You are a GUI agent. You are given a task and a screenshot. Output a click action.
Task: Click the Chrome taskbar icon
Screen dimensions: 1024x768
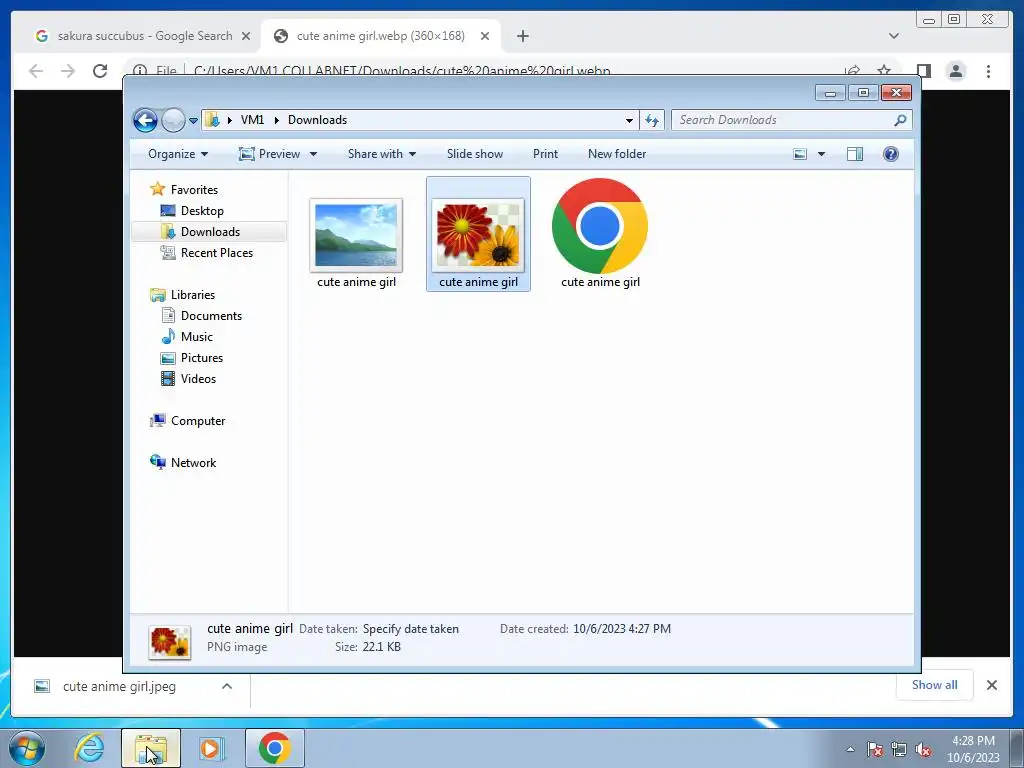(x=274, y=748)
